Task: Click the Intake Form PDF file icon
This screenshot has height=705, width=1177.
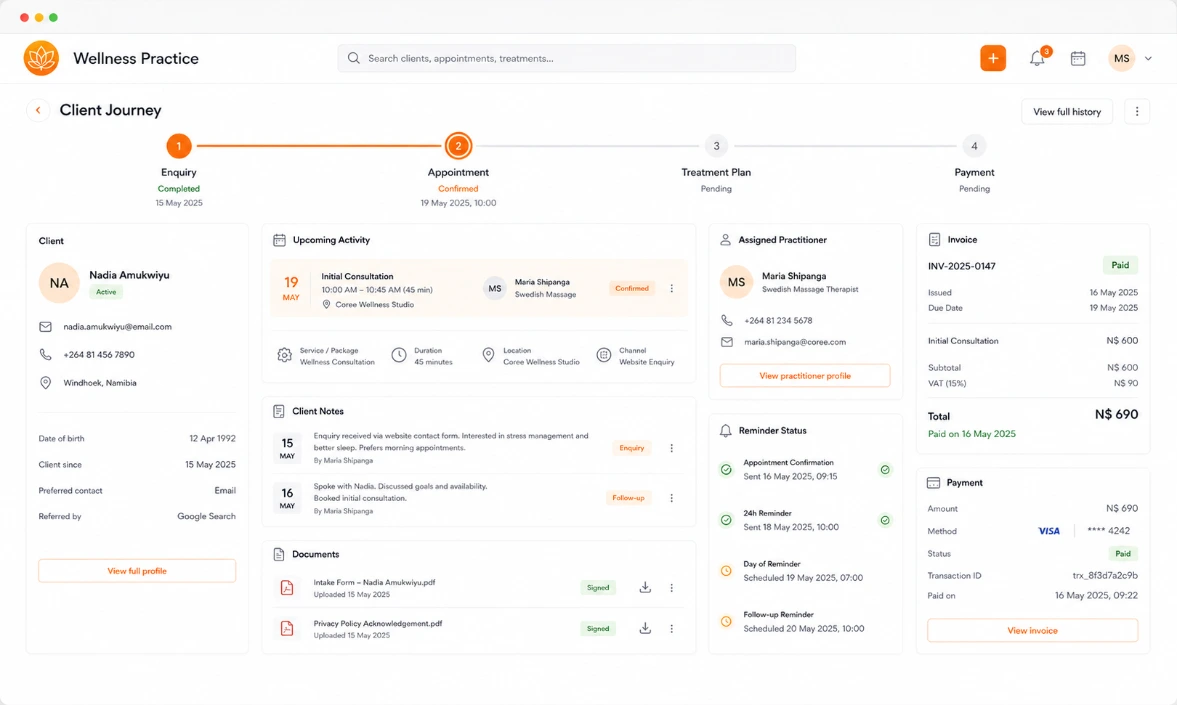Action: point(287,588)
